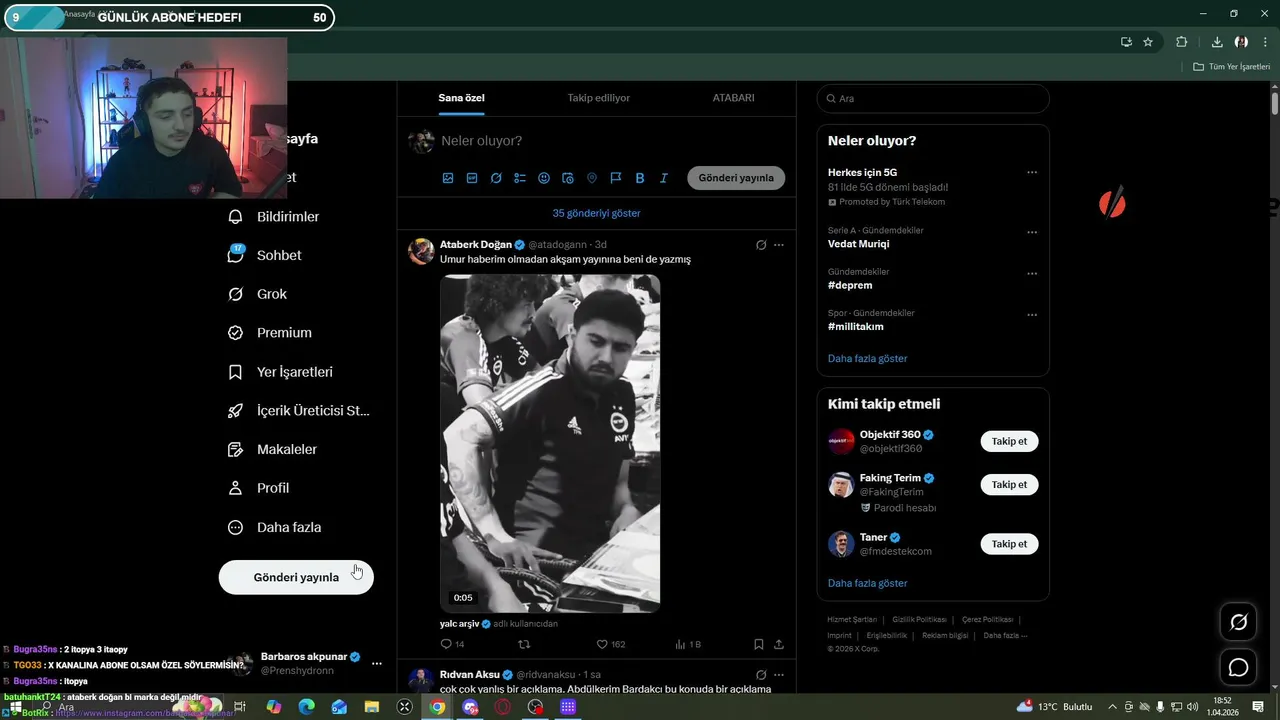Open Chrome downloads

(x=1217, y=42)
